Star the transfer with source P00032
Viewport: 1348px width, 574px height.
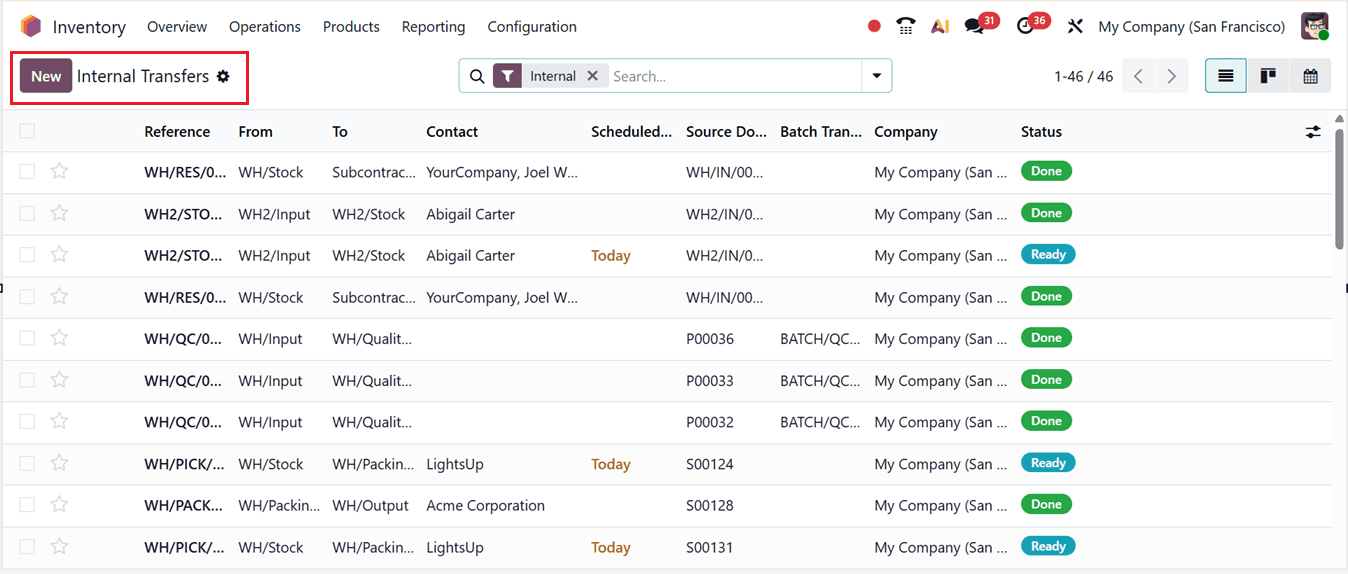pos(59,421)
